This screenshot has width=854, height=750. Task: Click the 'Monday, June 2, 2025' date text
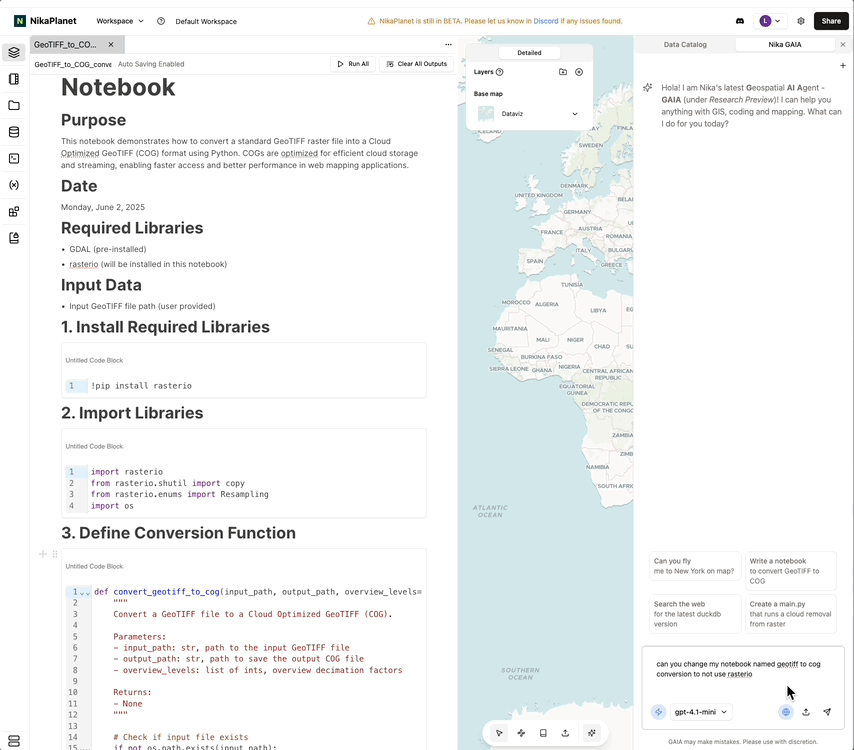(x=103, y=207)
